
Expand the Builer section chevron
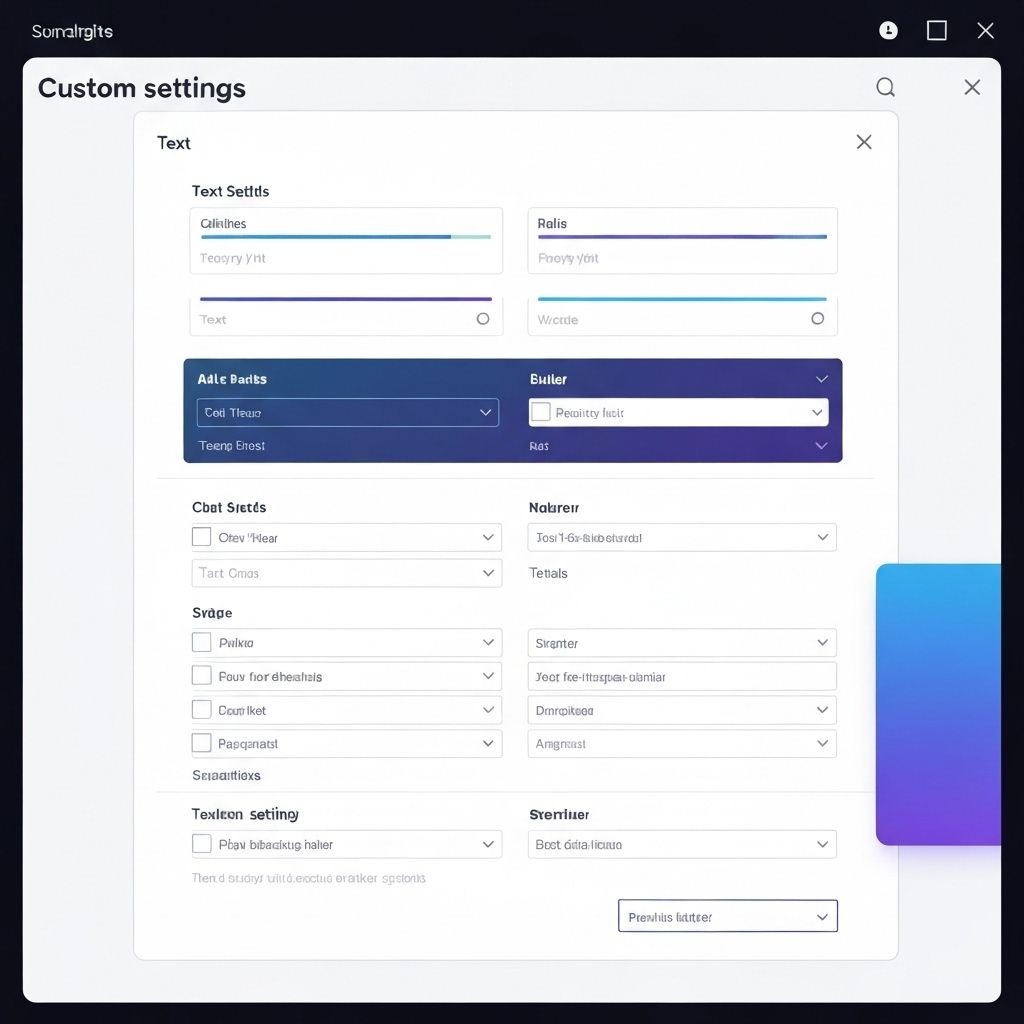(820, 379)
